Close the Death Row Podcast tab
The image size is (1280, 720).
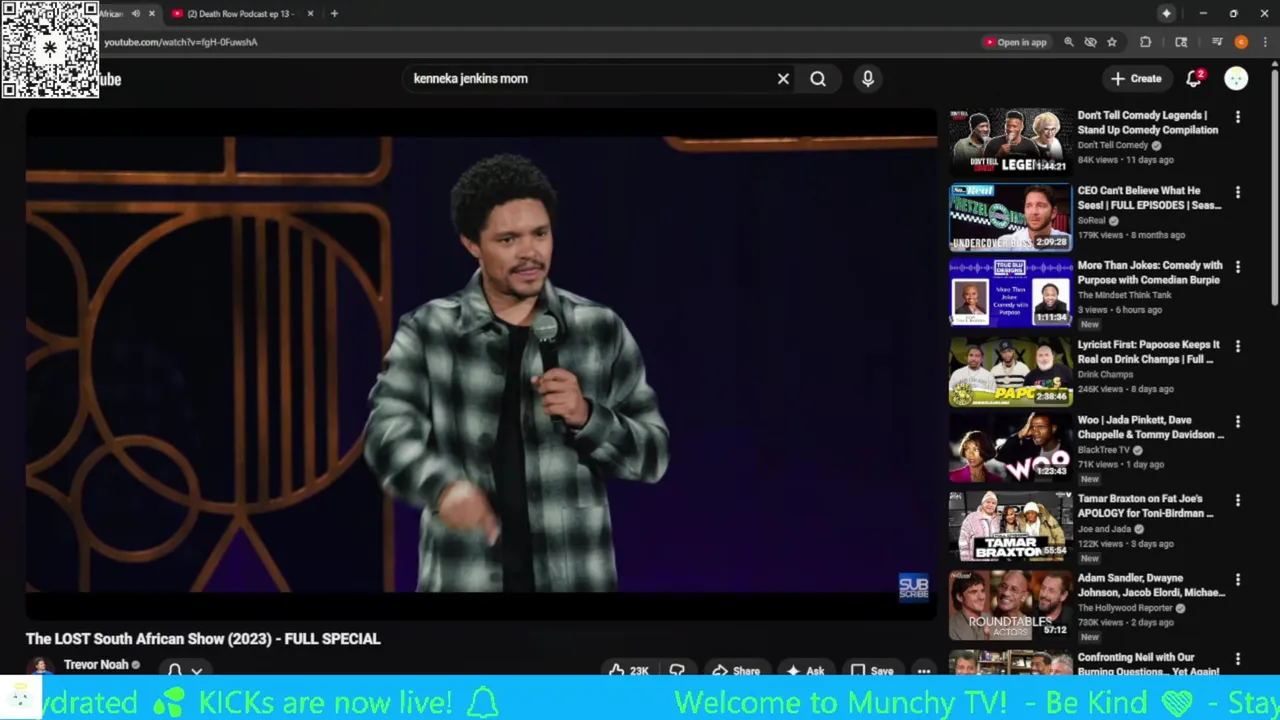310,14
